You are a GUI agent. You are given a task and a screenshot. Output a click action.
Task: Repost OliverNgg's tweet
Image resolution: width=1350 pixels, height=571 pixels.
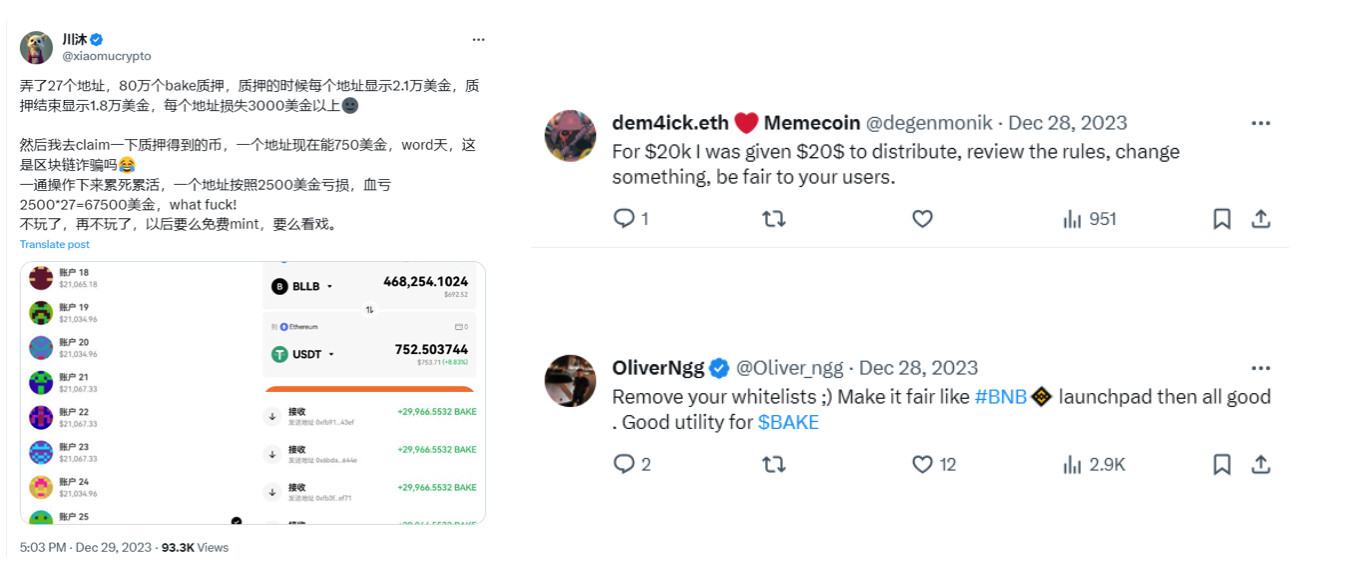pyautogui.click(x=773, y=464)
